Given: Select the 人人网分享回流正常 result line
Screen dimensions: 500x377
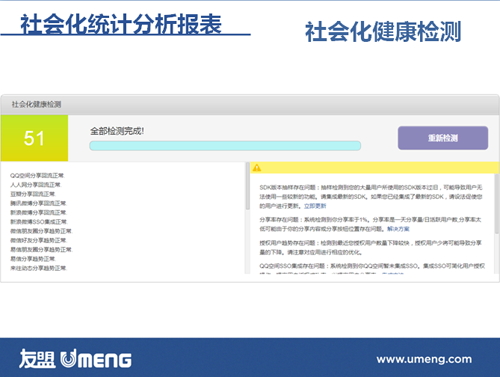Looking at the screenshot, I should (x=36, y=185).
